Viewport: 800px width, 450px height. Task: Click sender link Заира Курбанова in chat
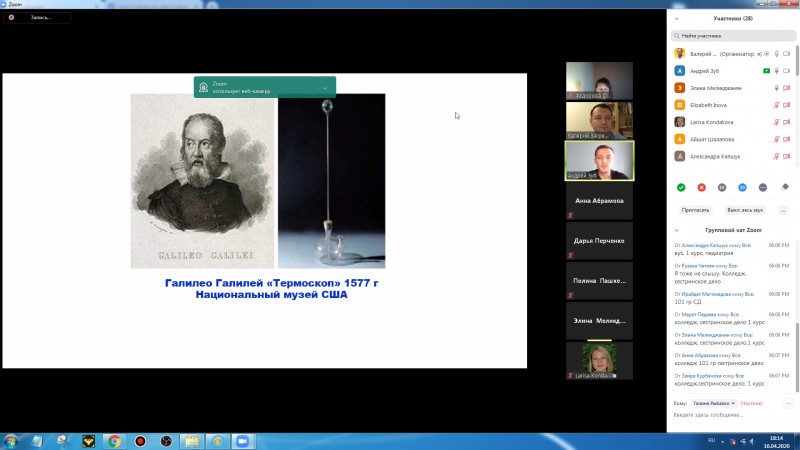point(702,376)
